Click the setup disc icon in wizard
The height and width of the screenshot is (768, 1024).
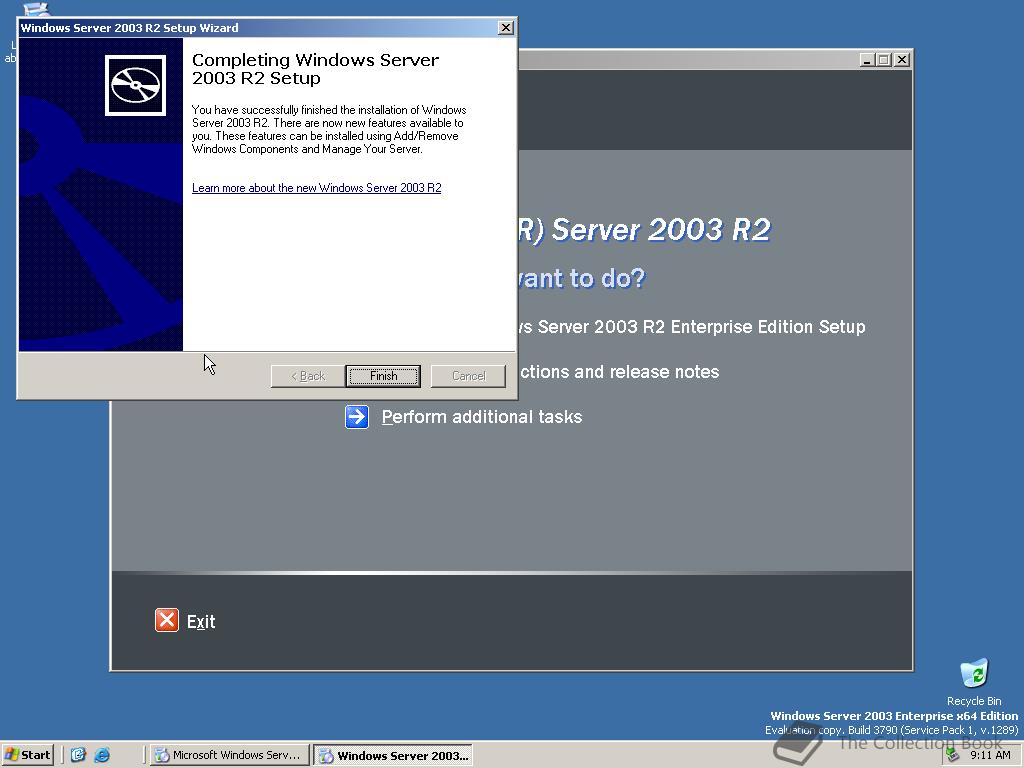pyautogui.click(x=135, y=85)
